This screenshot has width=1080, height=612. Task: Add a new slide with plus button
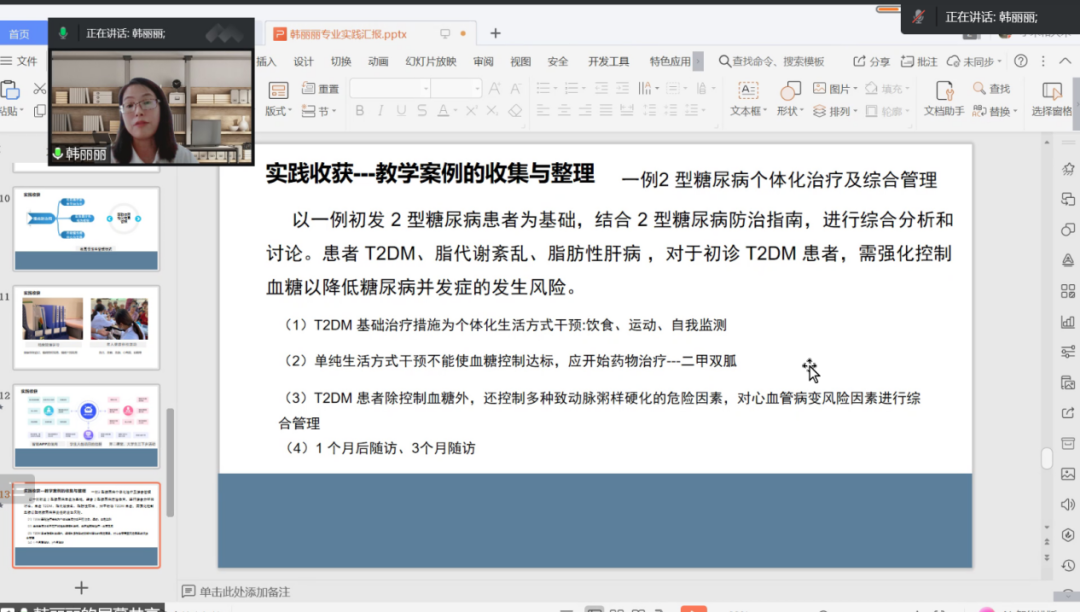[82, 587]
